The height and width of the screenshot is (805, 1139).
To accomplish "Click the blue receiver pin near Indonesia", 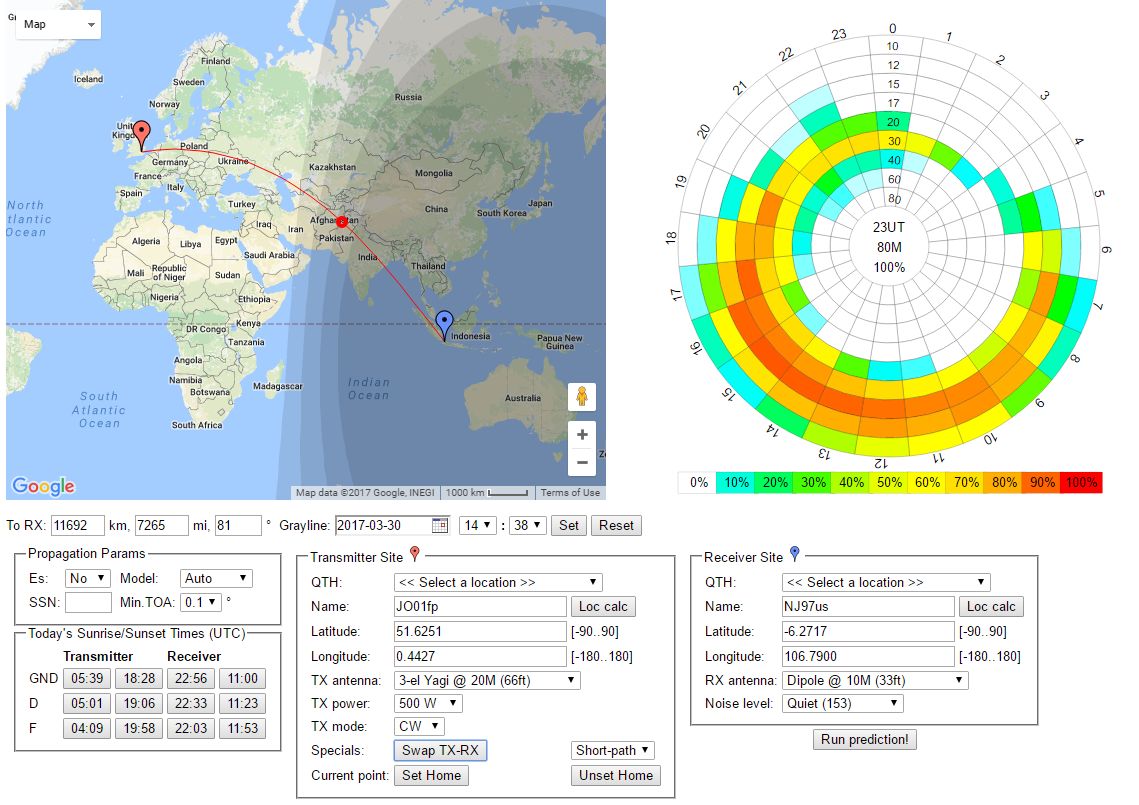I will [x=445, y=323].
